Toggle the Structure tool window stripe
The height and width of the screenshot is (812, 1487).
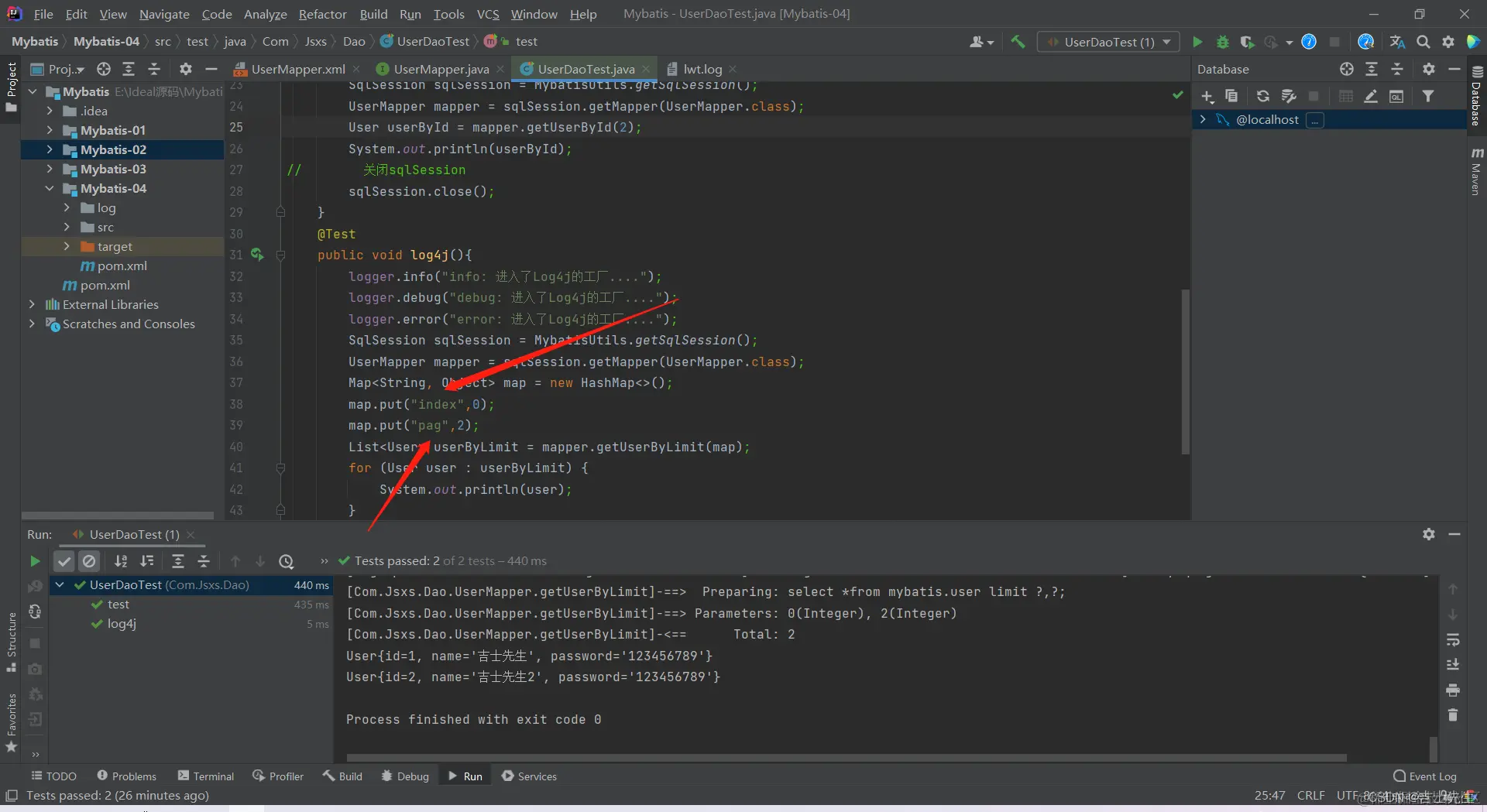click(x=11, y=642)
